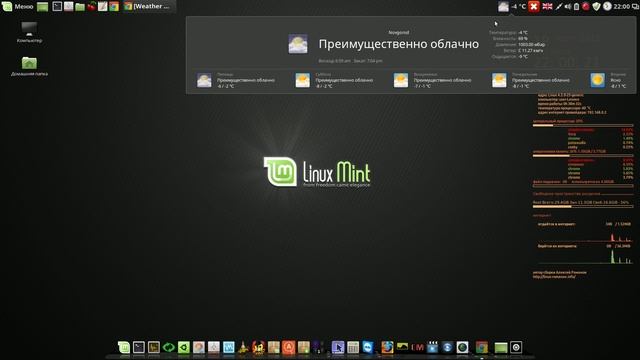Viewport: 640px width, 360px height.
Task: Click the Пятница forecast entry
Action: [236, 80]
